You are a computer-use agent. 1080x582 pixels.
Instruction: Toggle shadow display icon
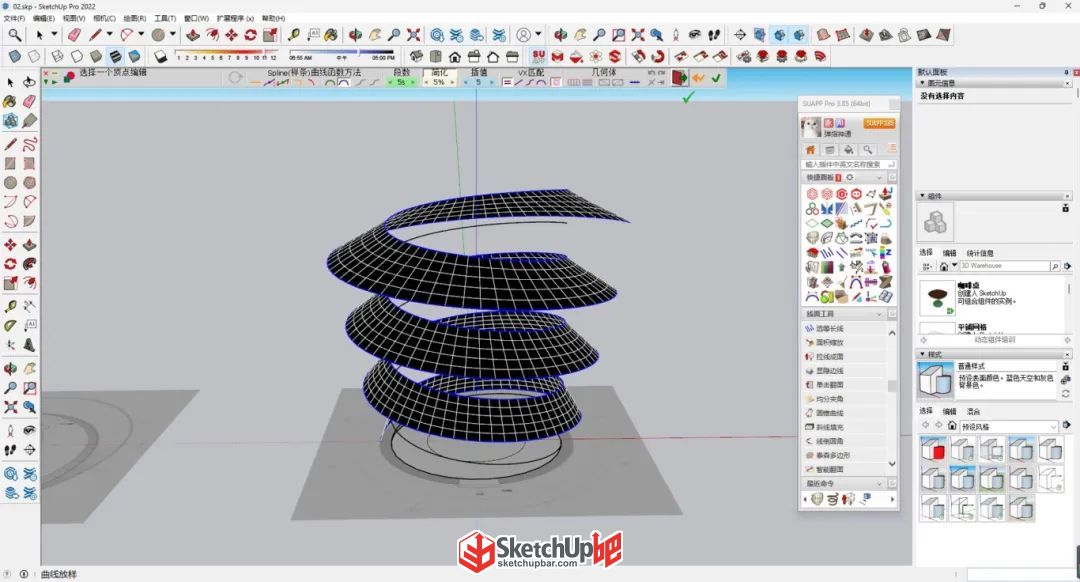(160, 56)
